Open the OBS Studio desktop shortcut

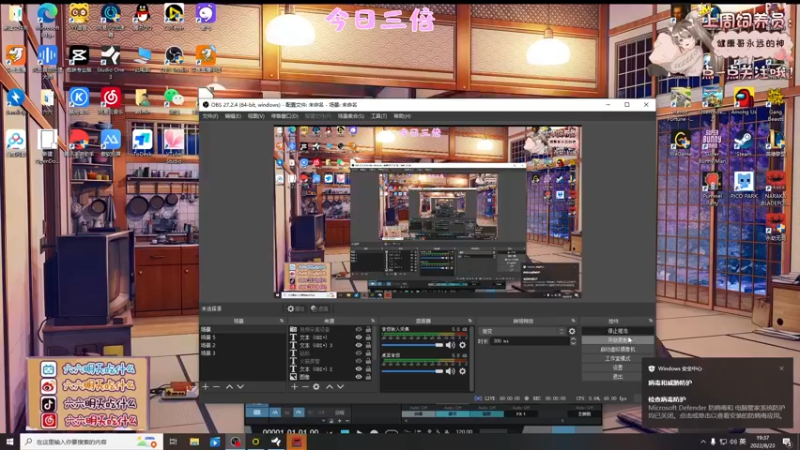174,59
